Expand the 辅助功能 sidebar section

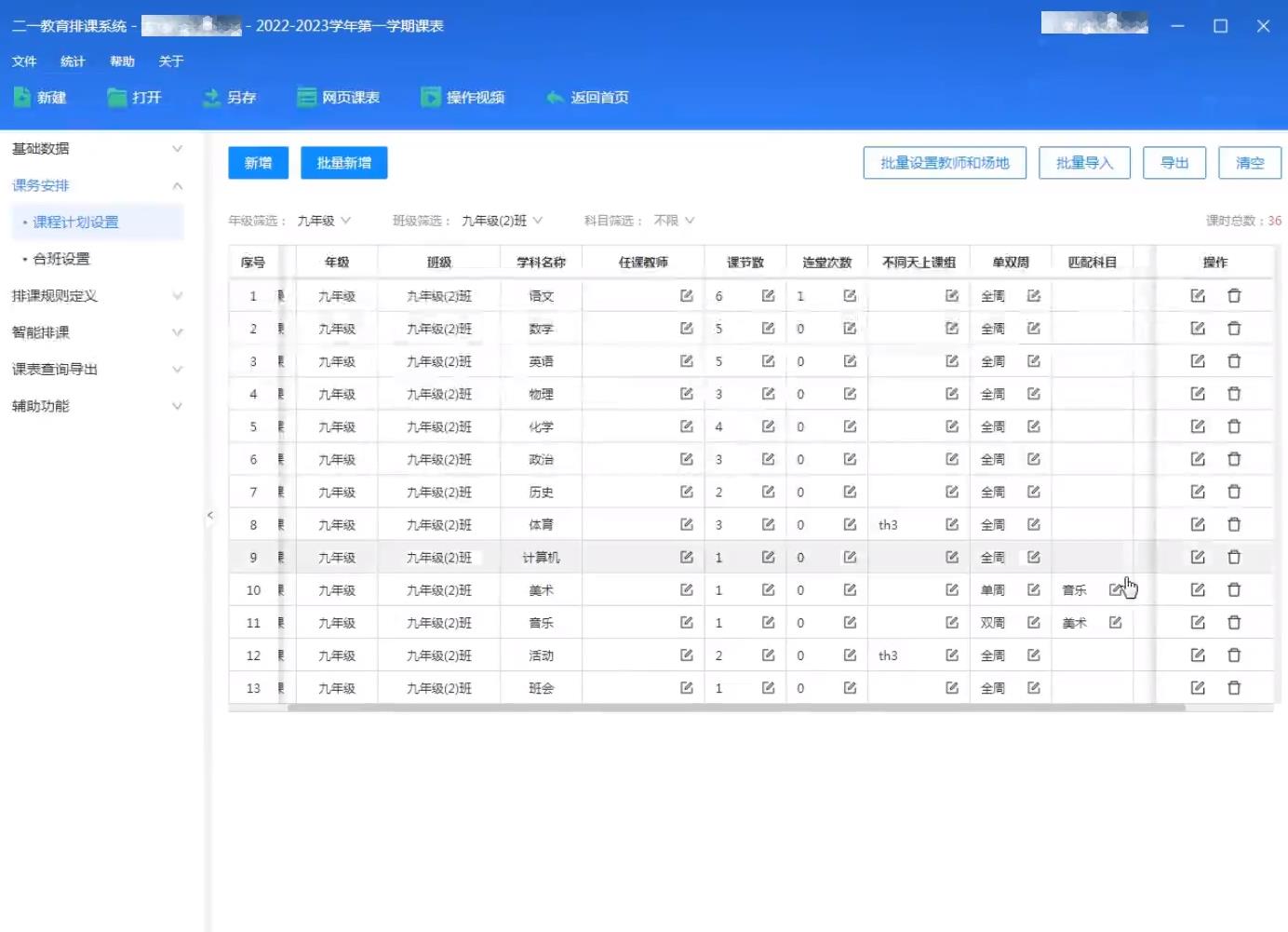click(x=97, y=406)
